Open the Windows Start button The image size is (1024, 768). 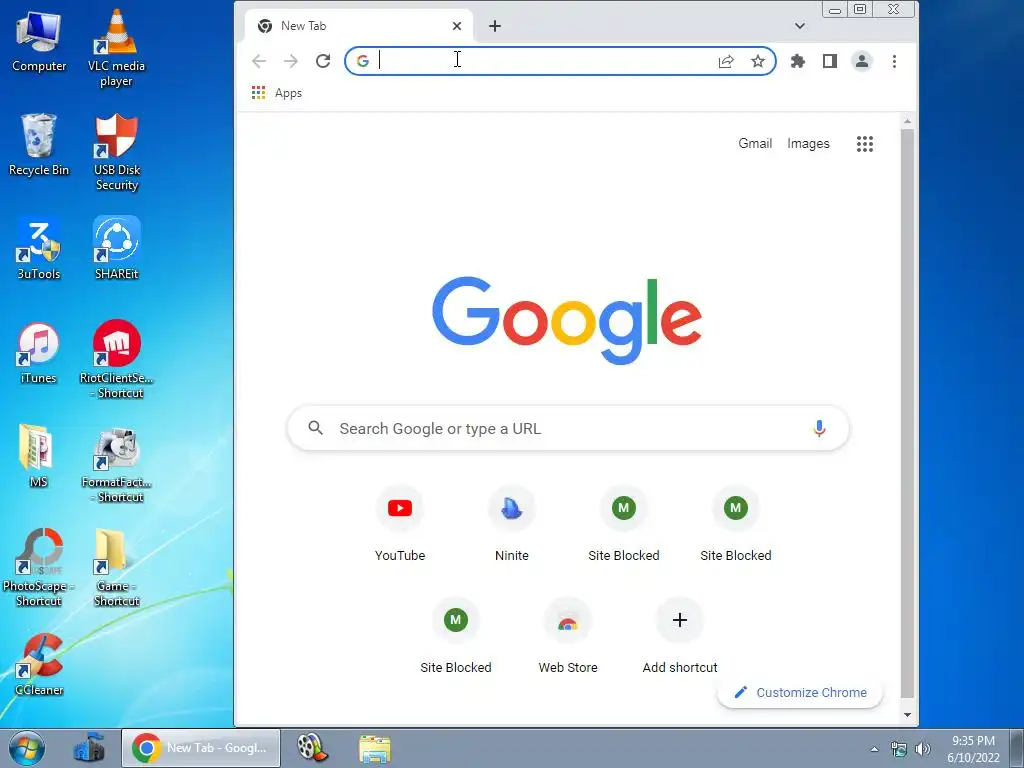coord(27,748)
